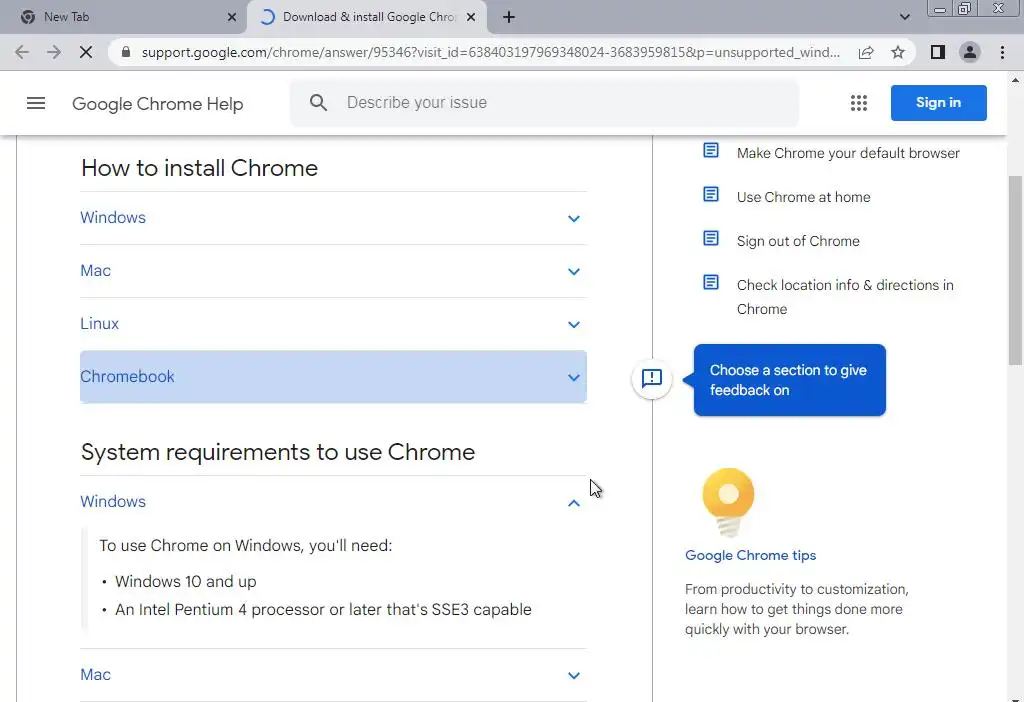The image size is (1024, 702).
Task: Click the Sign in button
Action: 938,103
